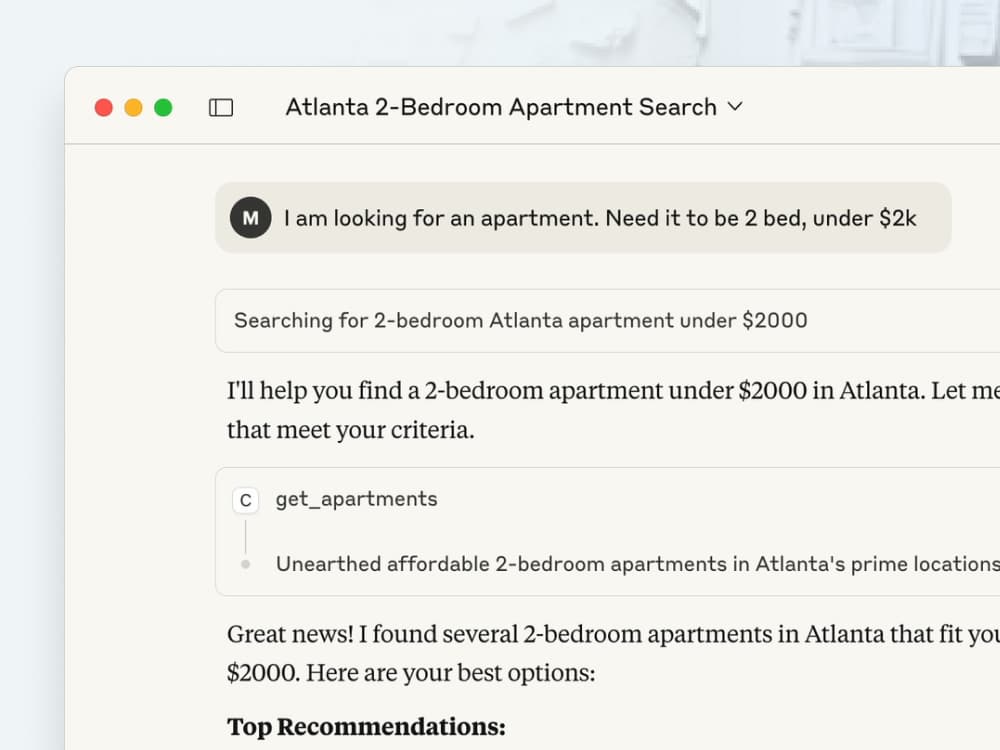Click the "I'll help you find" response paragraph

[x=600, y=410]
